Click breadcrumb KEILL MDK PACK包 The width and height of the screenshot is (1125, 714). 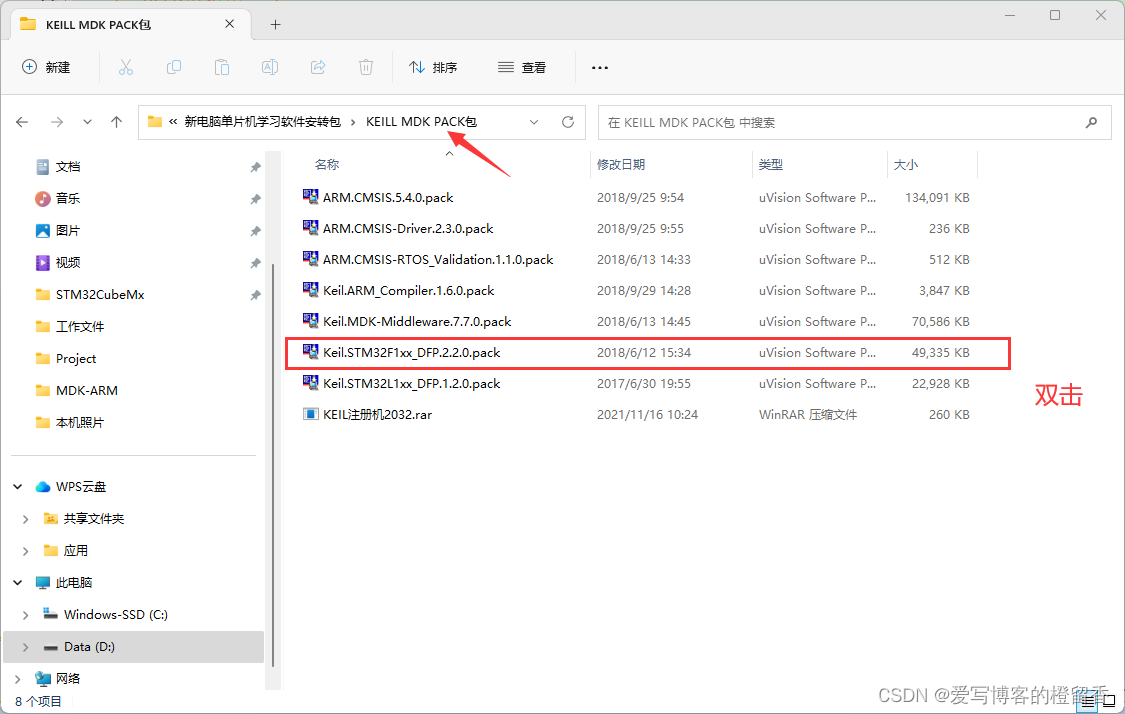point(421,122)
